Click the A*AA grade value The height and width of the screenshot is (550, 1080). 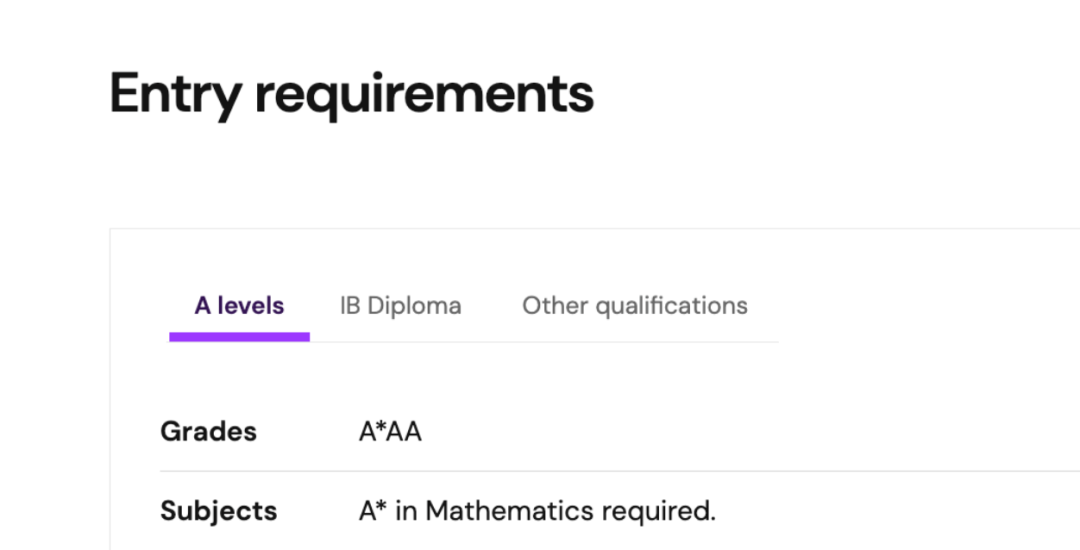(x=390, y=432)
